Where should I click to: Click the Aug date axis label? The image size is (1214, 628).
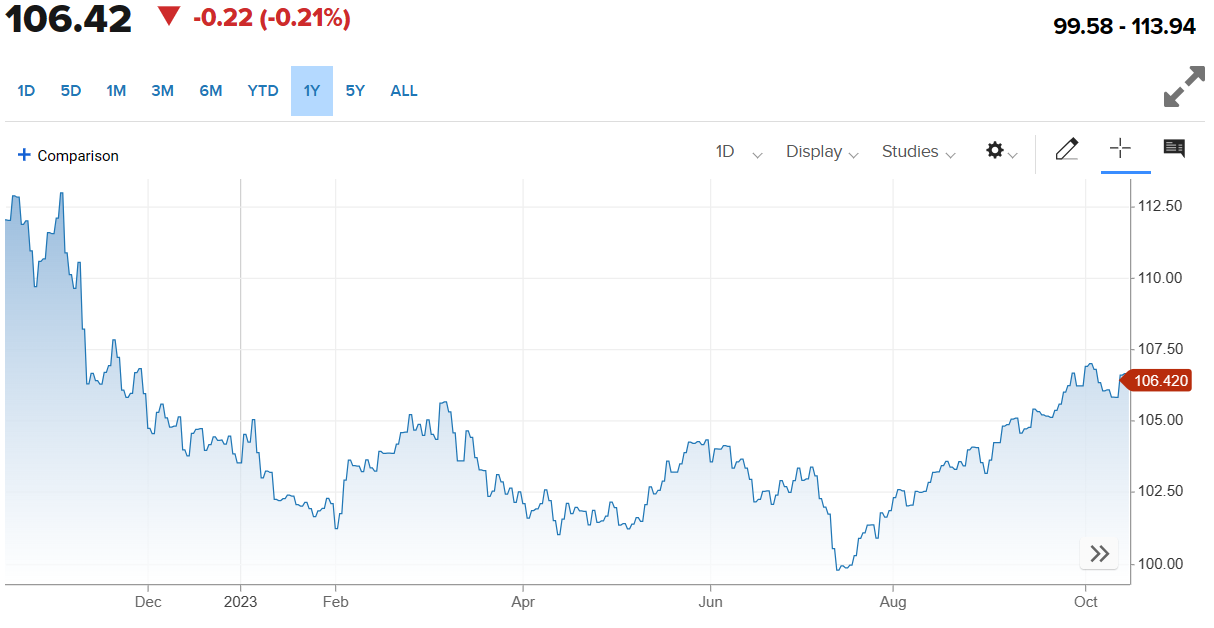tap(893, 601)
